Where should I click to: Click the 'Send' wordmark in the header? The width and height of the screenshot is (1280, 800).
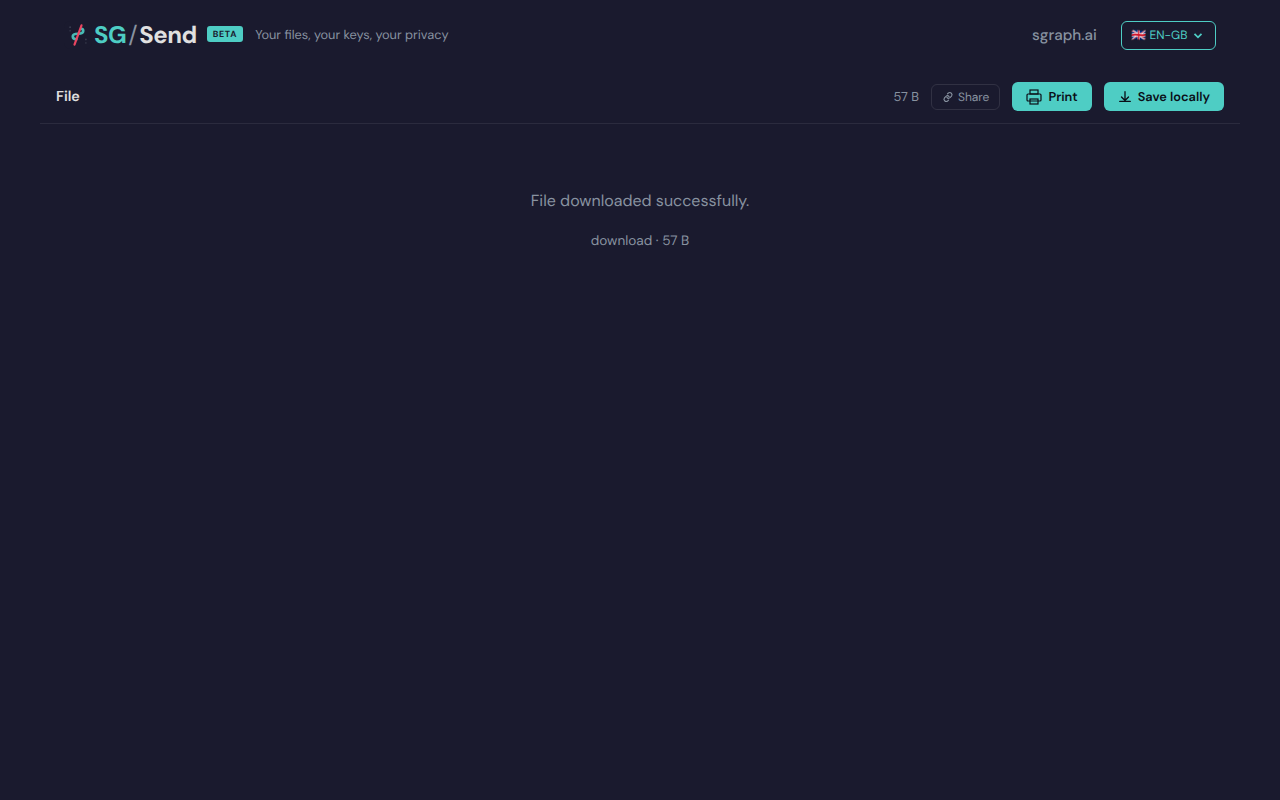[x=168, y=35]
